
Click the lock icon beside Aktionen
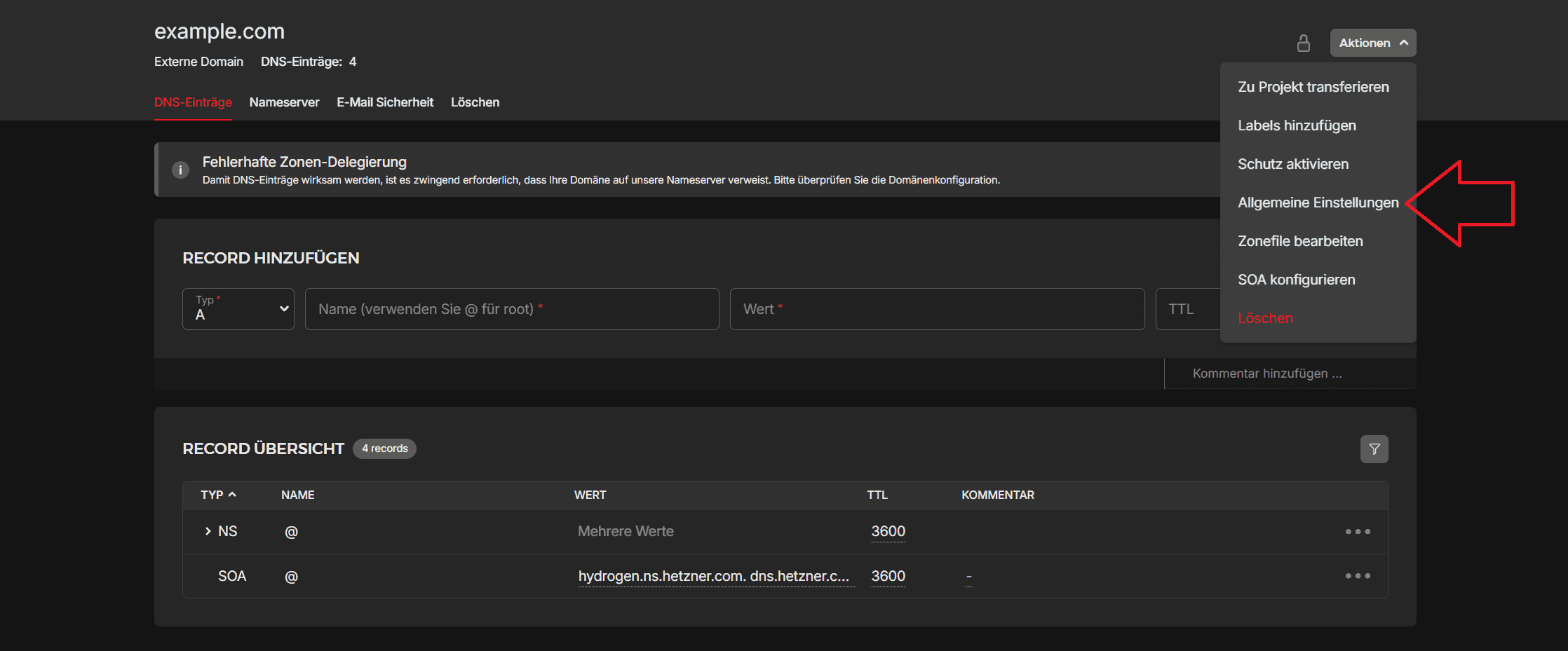tap(1303, 43)
